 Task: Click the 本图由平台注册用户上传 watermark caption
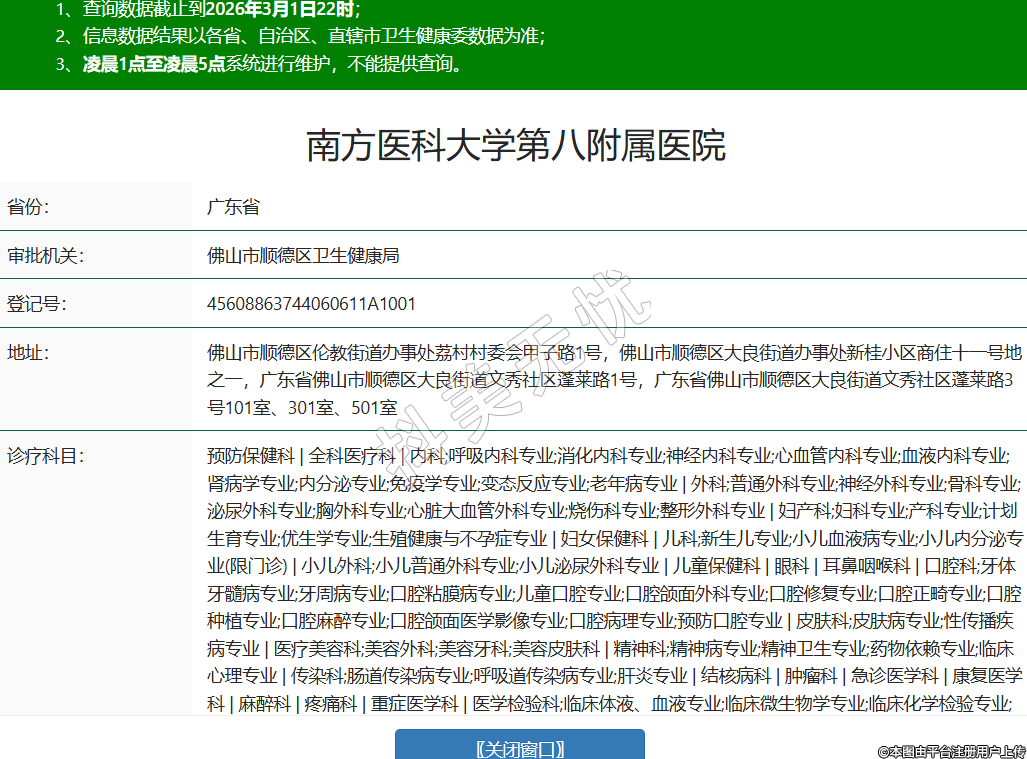951,750
